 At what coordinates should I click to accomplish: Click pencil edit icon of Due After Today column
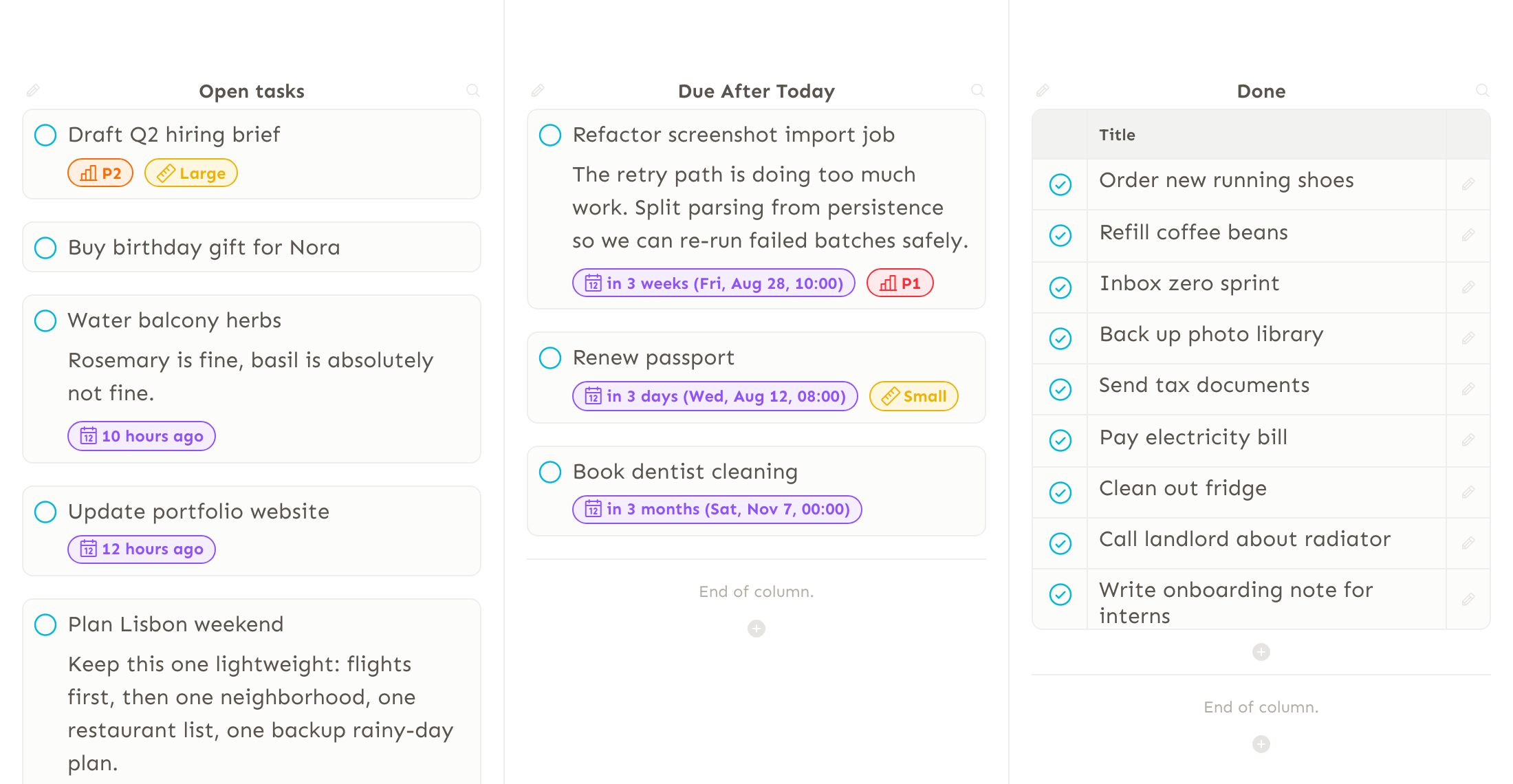(x=538, y=90)
